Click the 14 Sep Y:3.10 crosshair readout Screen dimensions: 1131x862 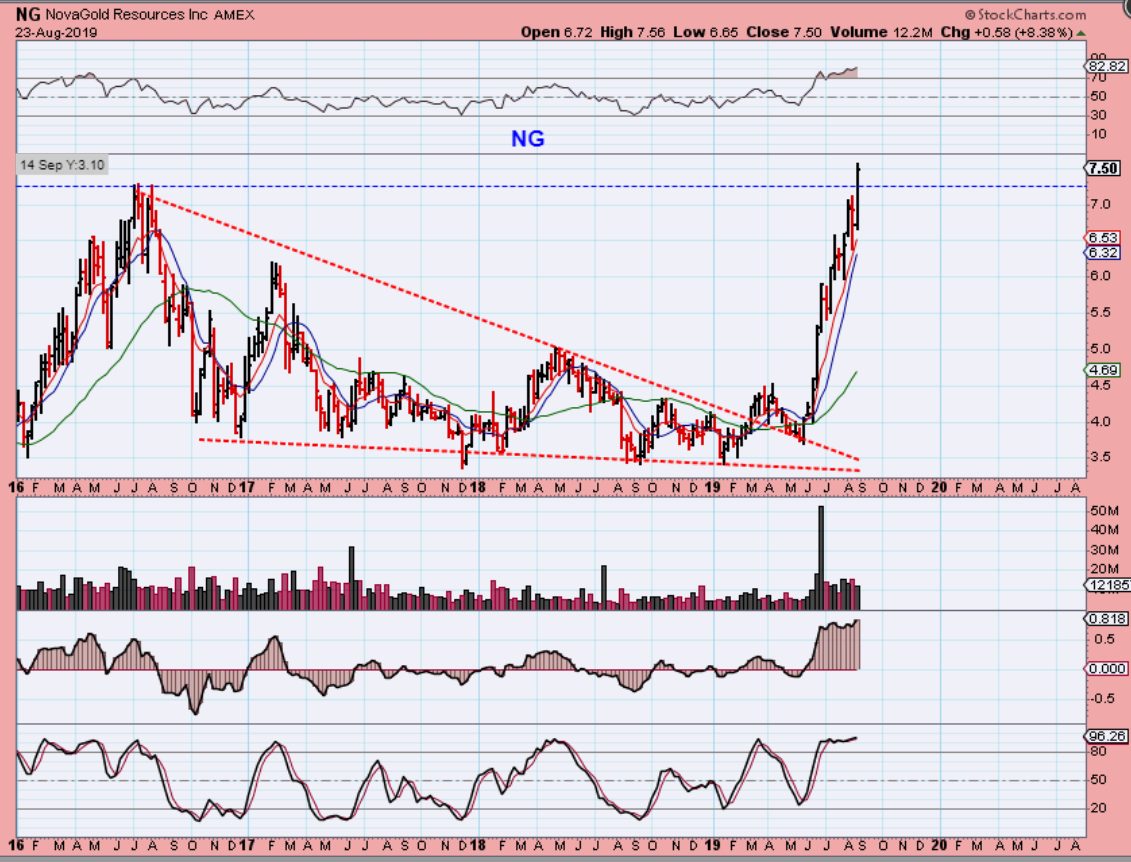pos(62,165)
